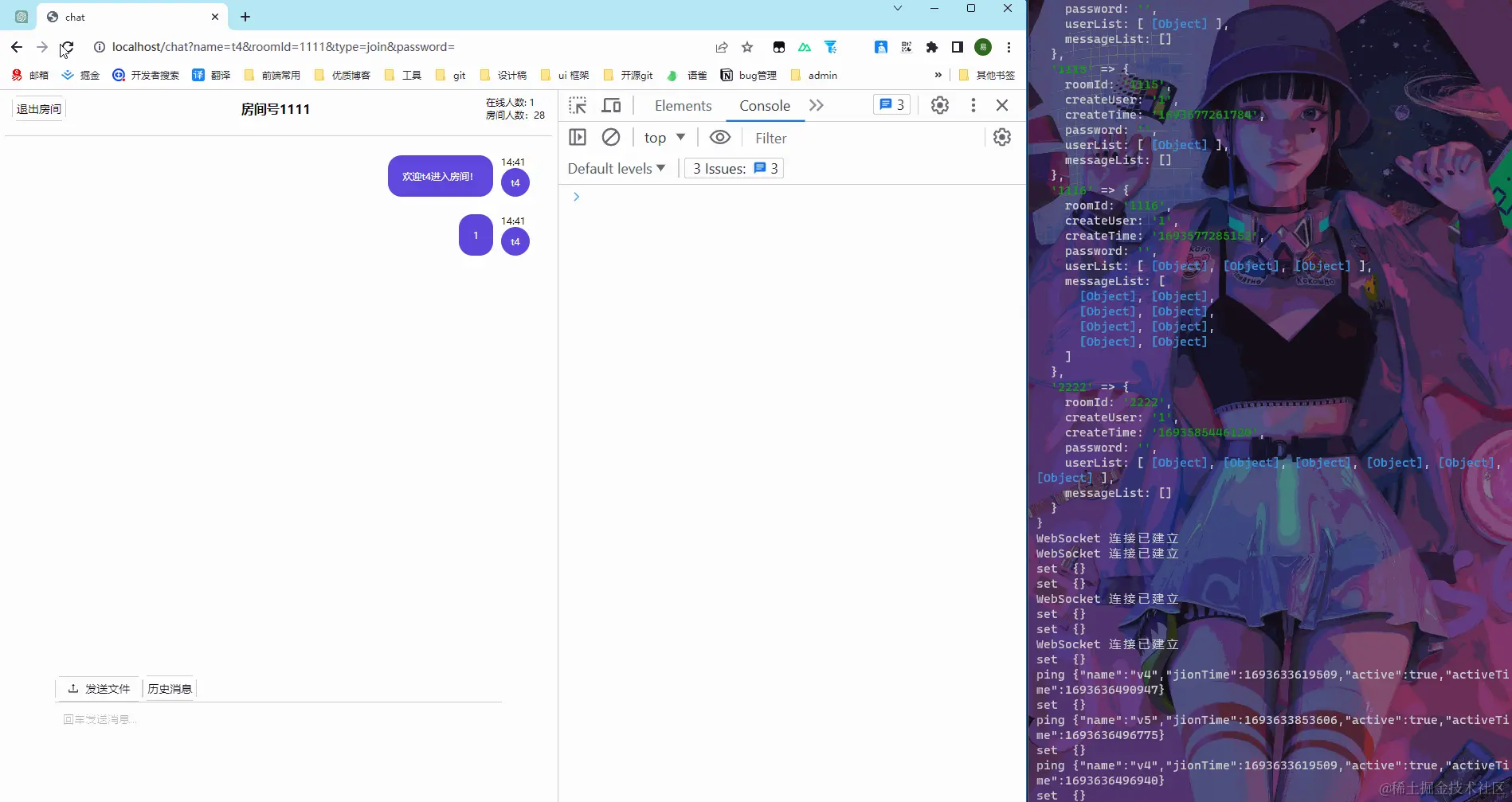The image size is (1512, 802).
Task: Show more DevTools tabs
Action: [x=817, y=105]
